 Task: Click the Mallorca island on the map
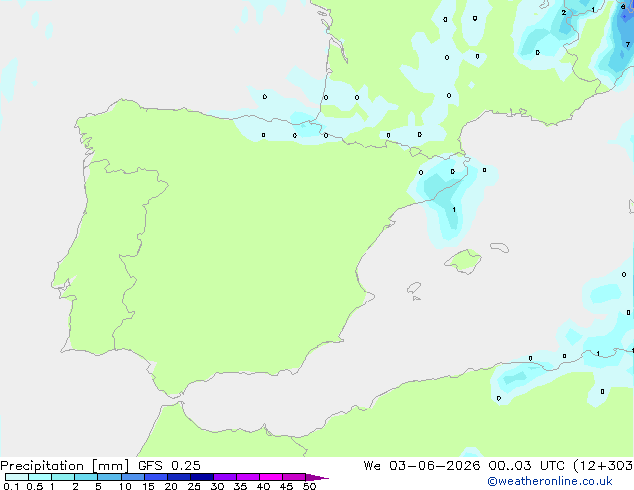pos(463,261)
